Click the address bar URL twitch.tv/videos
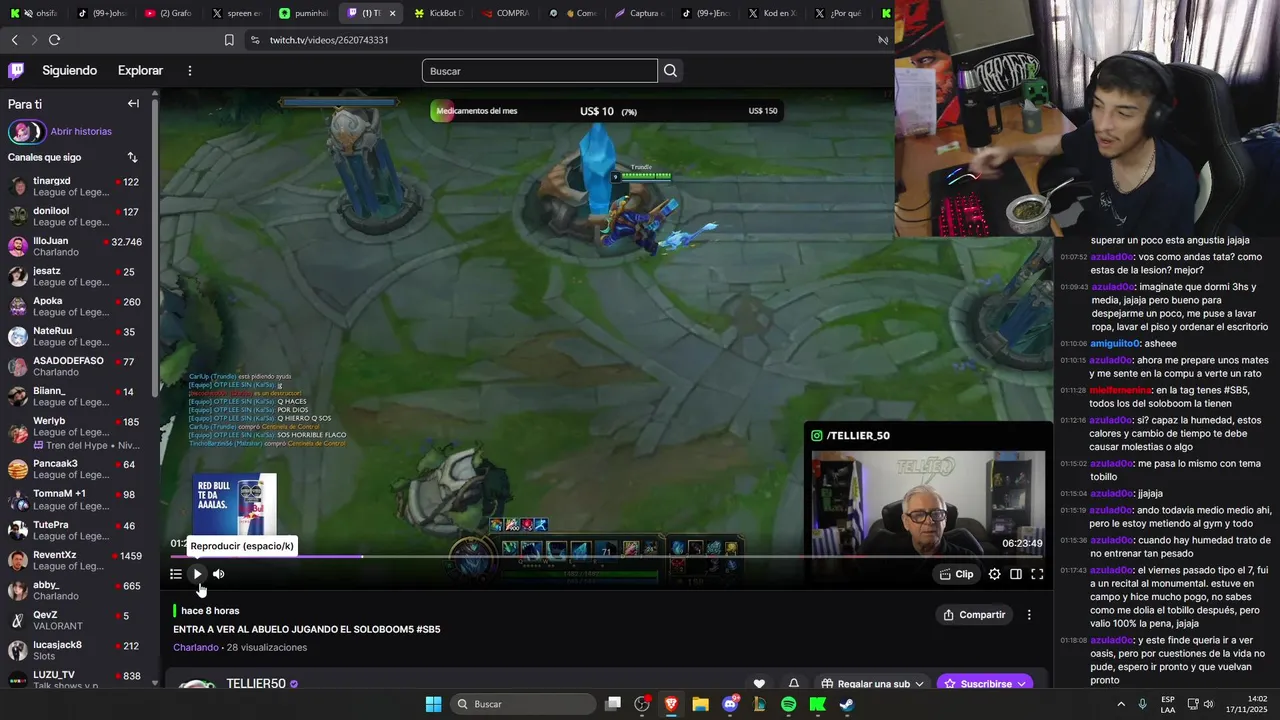Screen dimensions: 1280x720 (x=329, y=40)
